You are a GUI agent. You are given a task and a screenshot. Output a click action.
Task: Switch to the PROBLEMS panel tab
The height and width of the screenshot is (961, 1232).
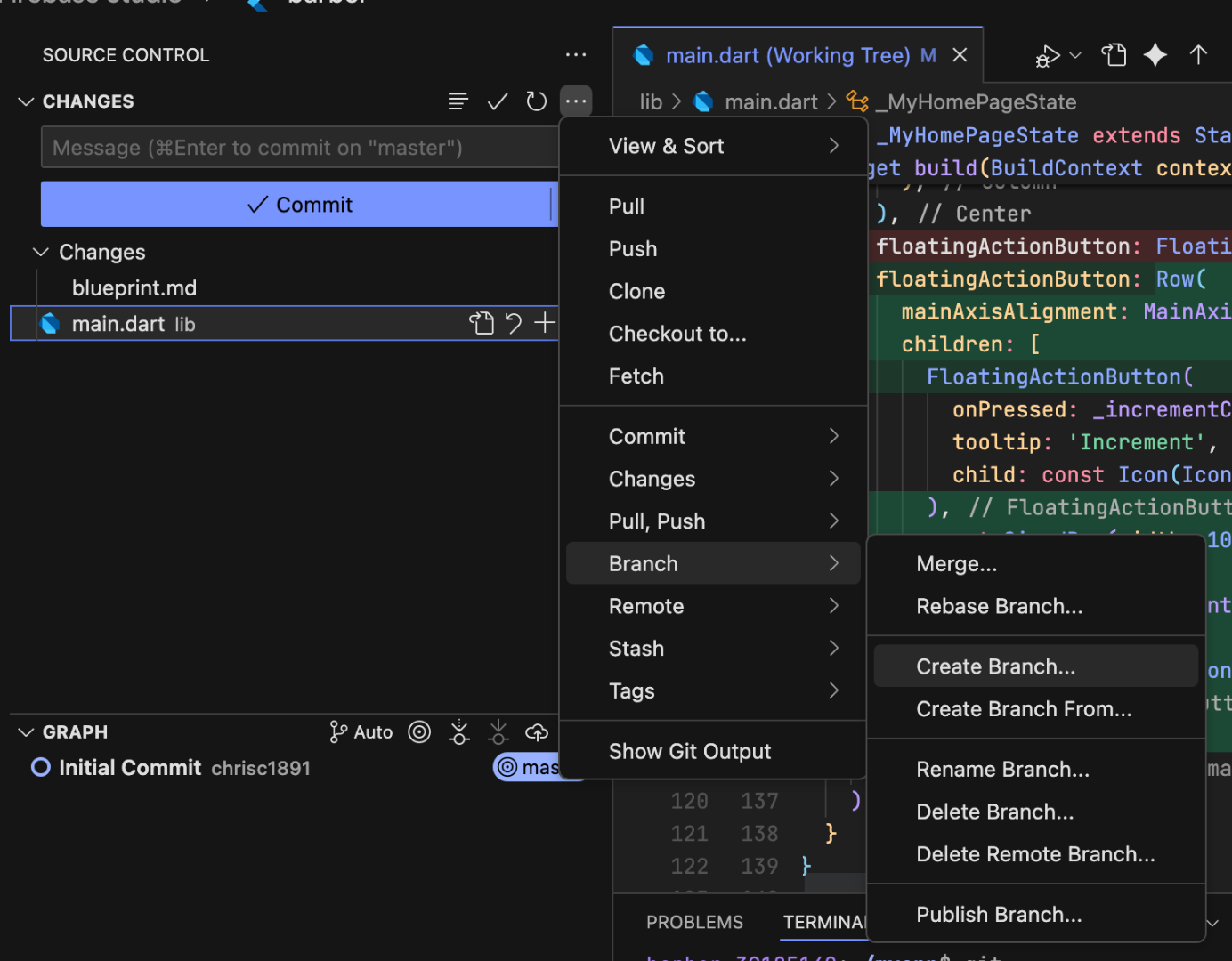694,922
